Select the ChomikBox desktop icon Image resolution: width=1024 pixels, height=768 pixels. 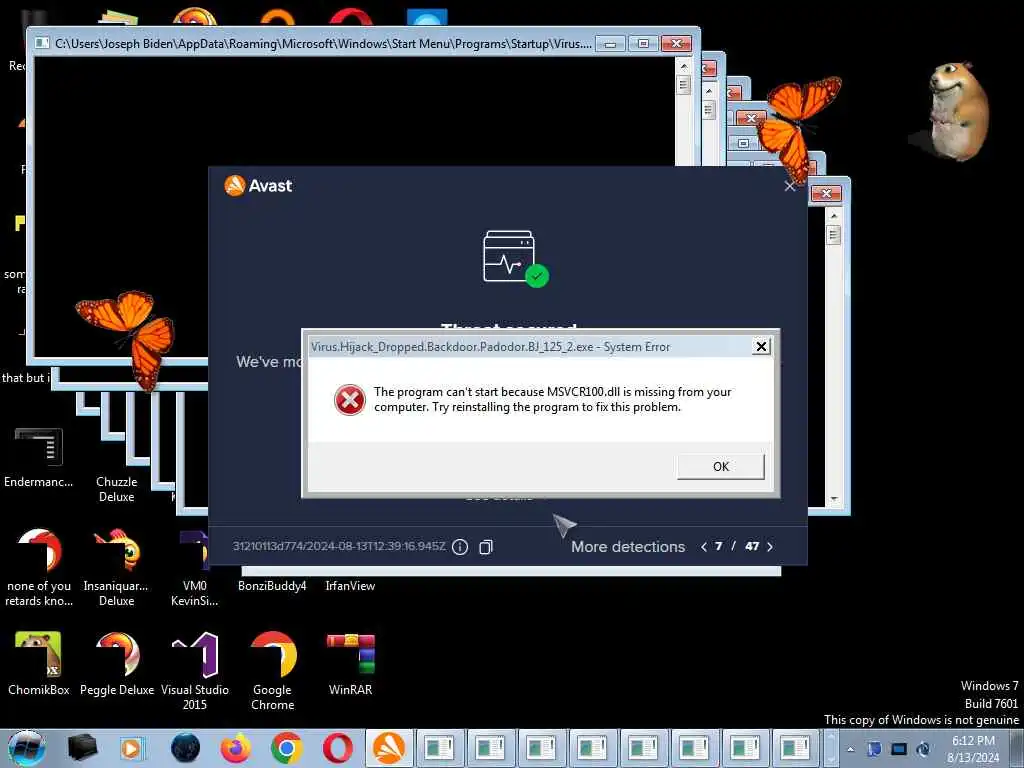(38, 664)
